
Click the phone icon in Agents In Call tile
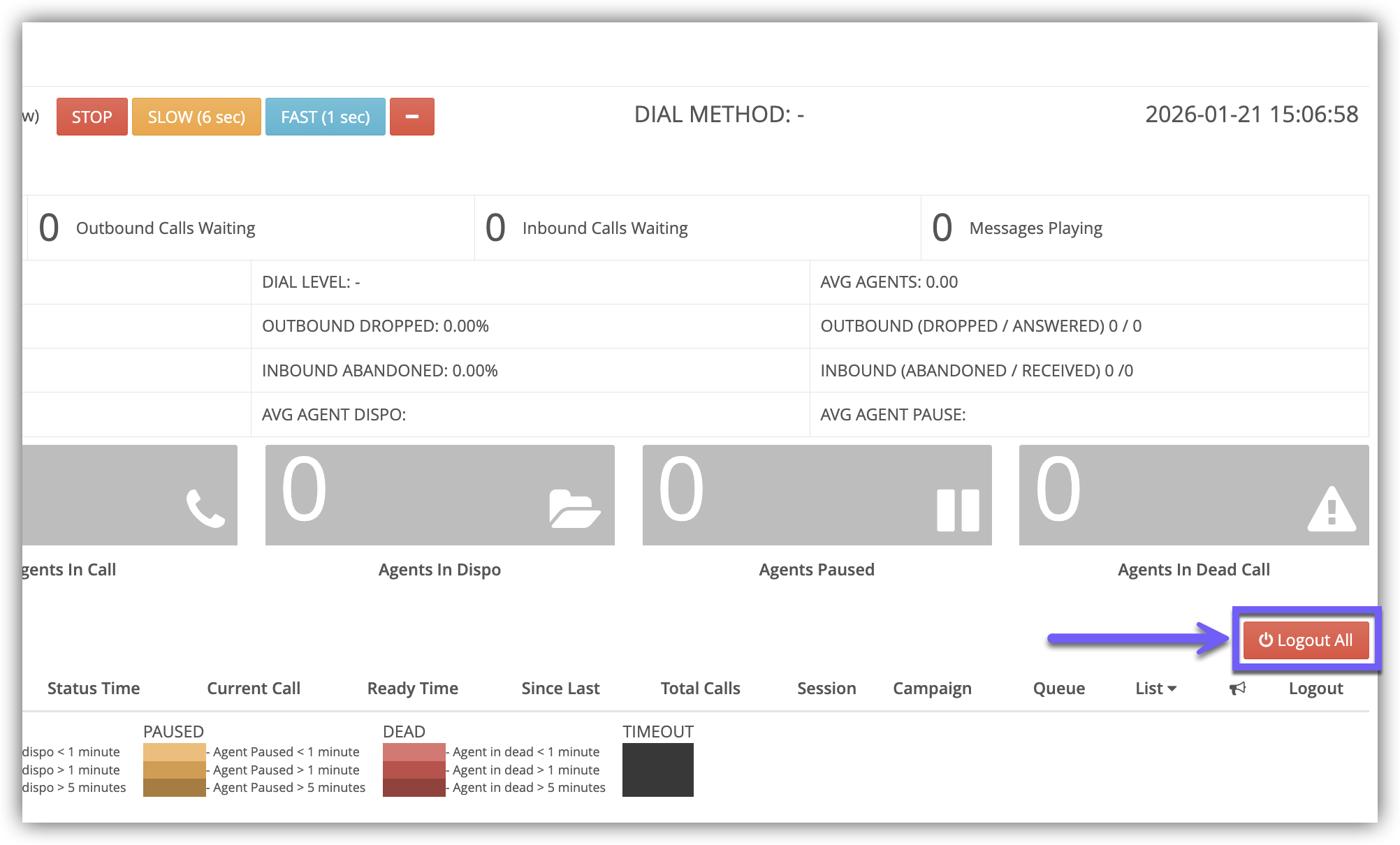(x=205, y=508)
